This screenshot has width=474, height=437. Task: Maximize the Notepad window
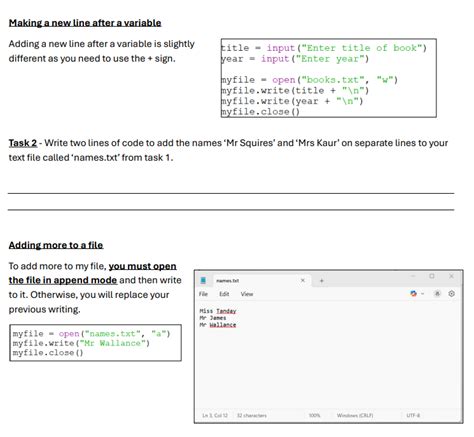click(x=432, y=276)
